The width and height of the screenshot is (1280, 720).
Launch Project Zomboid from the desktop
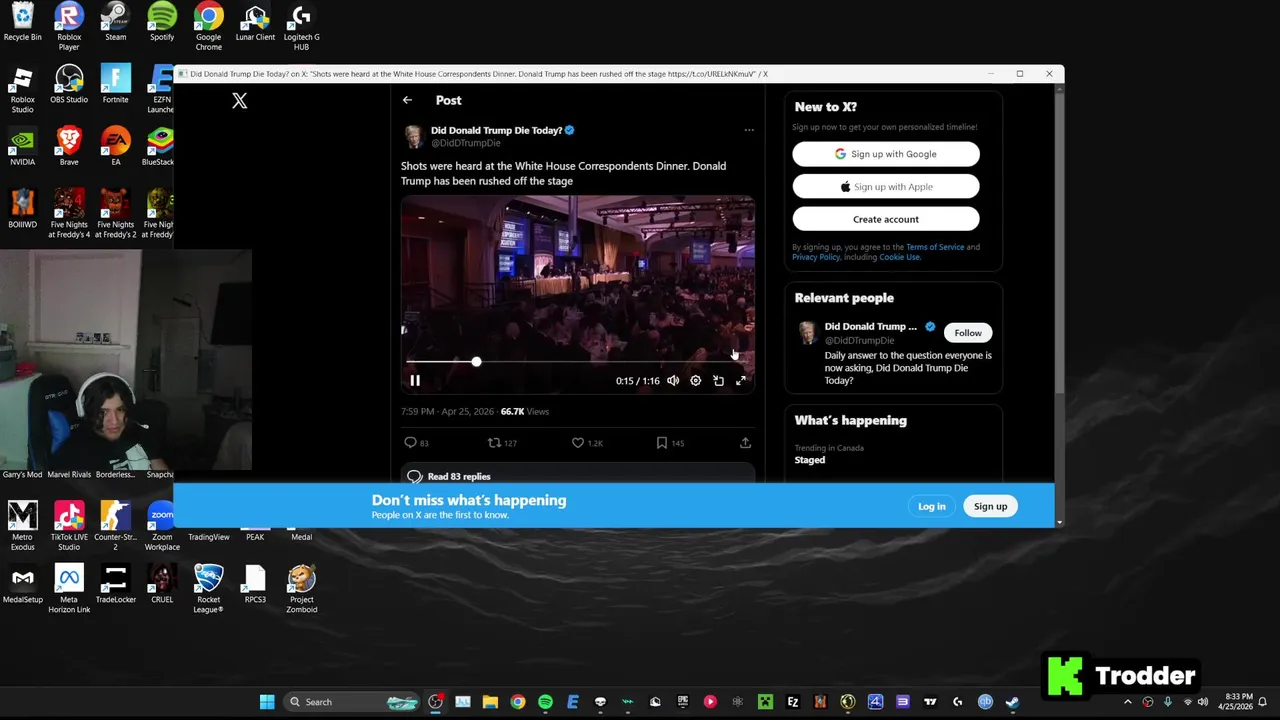(301, 589)
